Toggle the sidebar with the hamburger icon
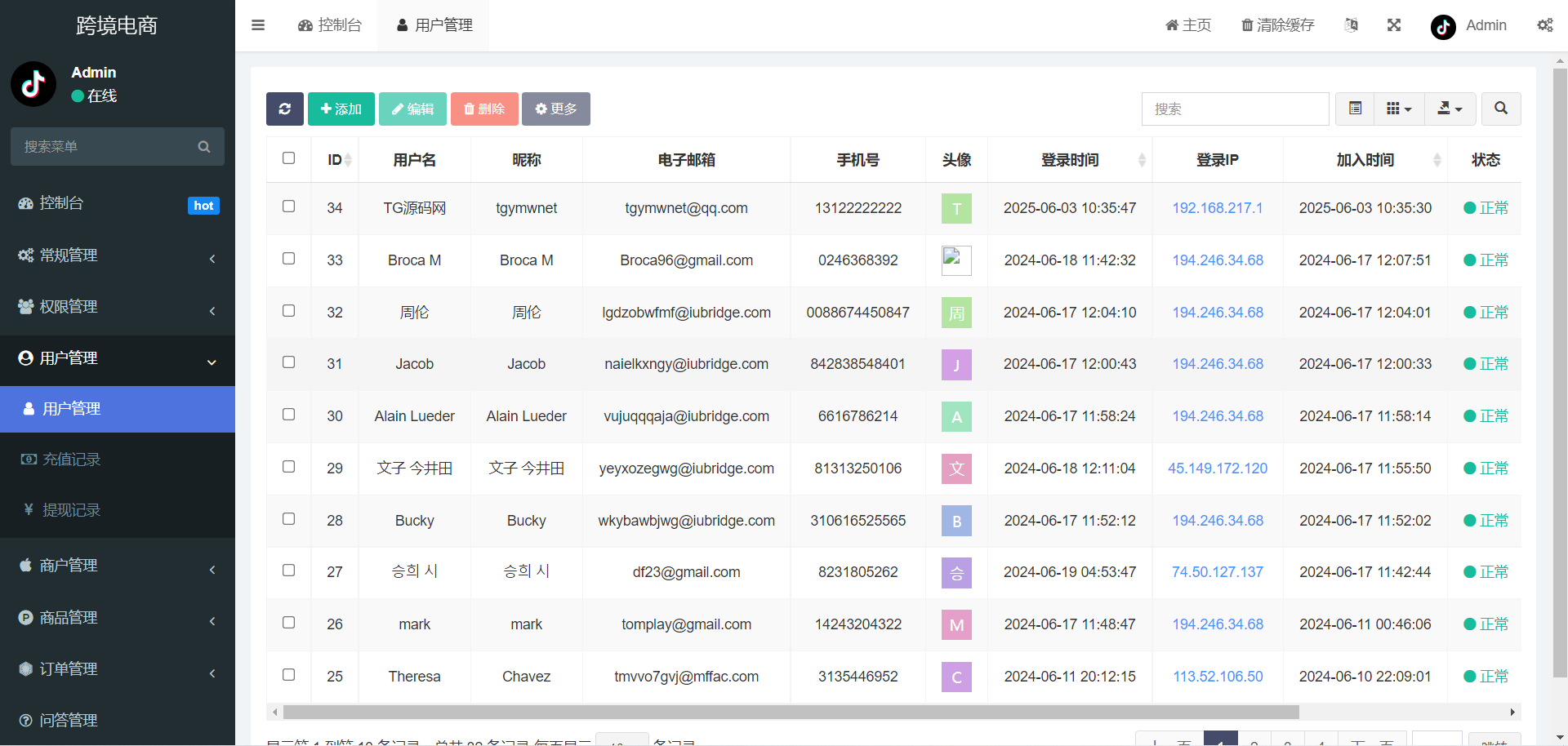 [258, 25]
